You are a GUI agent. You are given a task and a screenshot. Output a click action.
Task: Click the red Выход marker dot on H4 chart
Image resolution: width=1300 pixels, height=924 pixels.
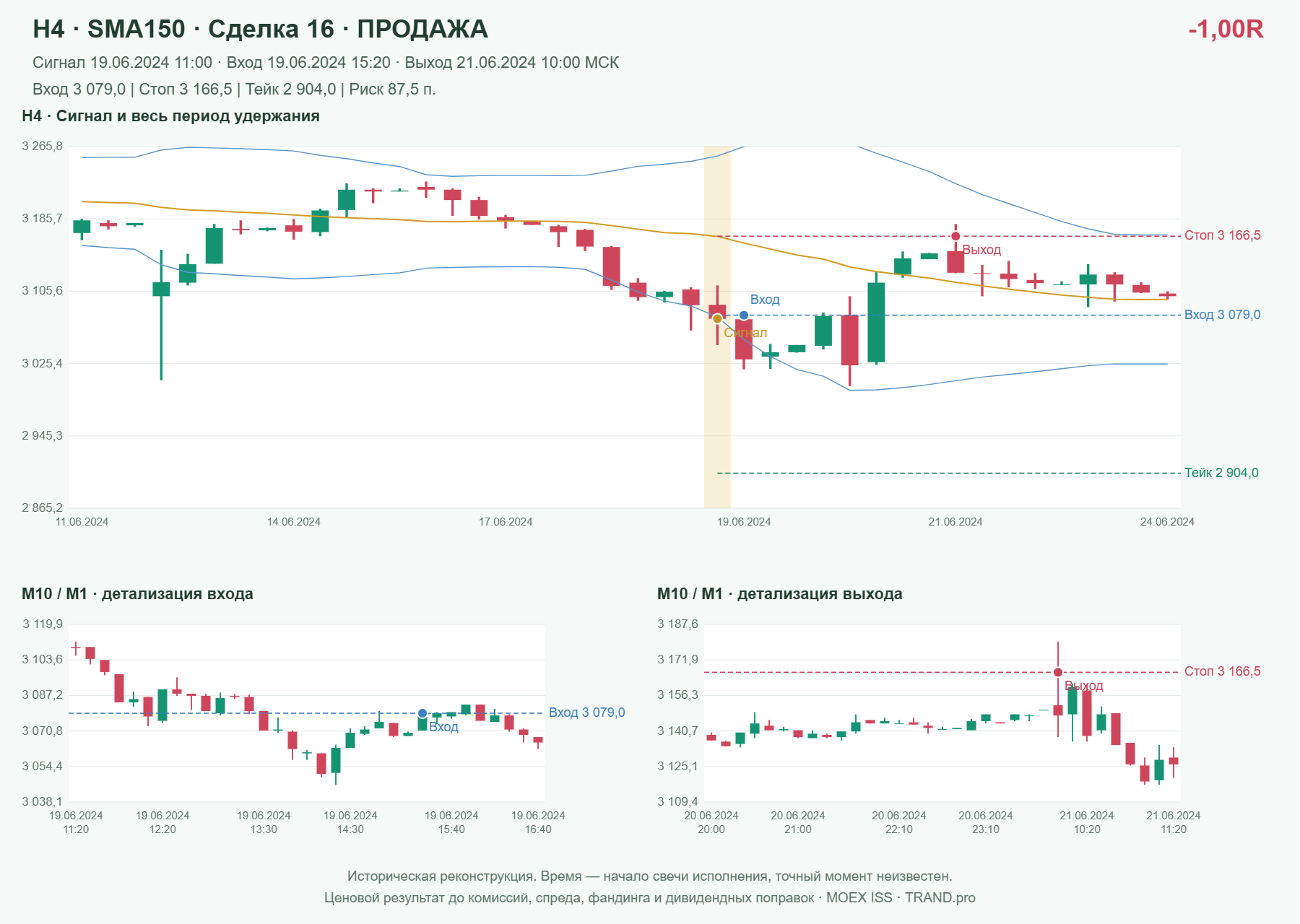[x=955, y=236]
